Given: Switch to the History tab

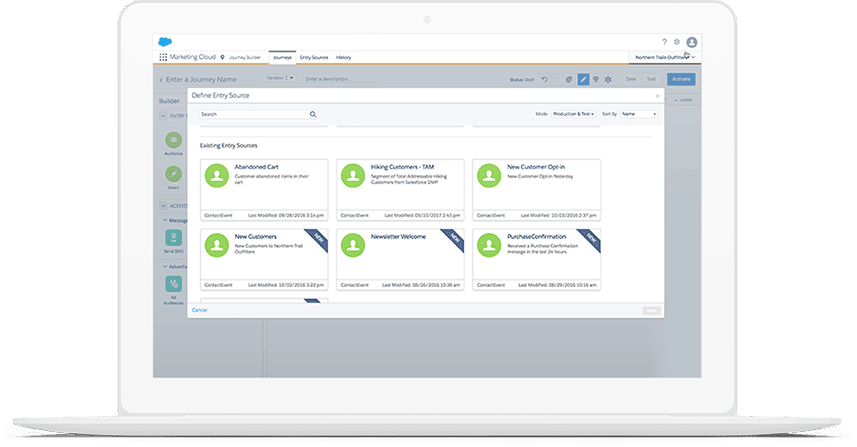Looking at the screenshot, I should point(343,57).
